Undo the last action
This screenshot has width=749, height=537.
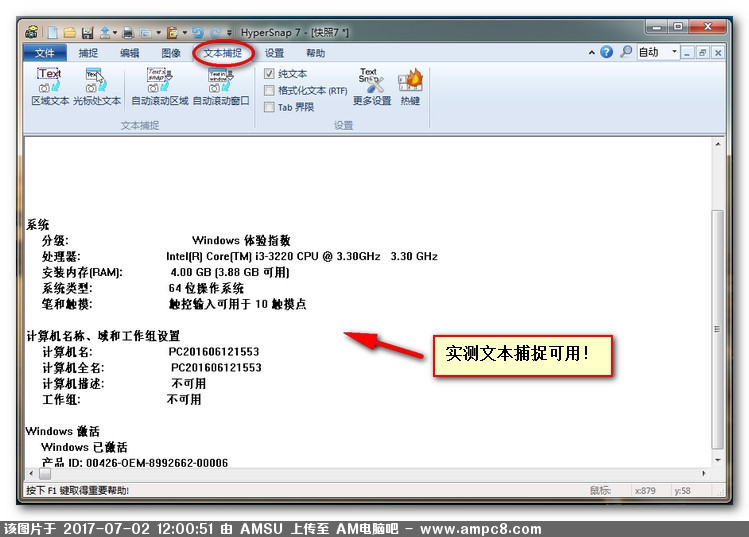[198, 32]
